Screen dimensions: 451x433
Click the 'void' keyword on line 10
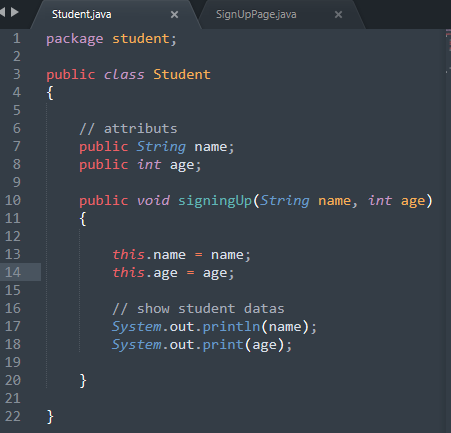[x=153, y=201]
